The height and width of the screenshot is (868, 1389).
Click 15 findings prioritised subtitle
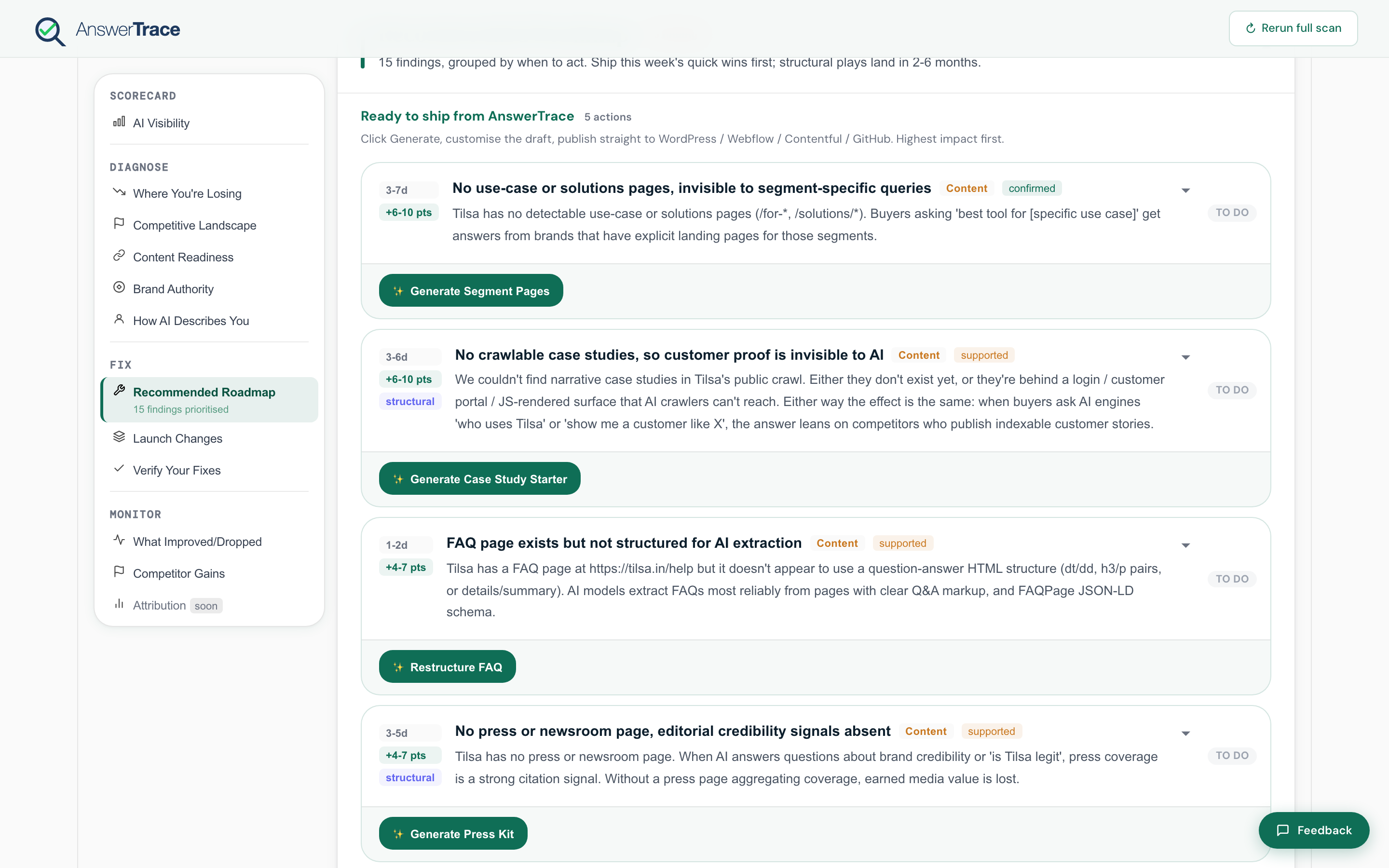pos(181,409)
